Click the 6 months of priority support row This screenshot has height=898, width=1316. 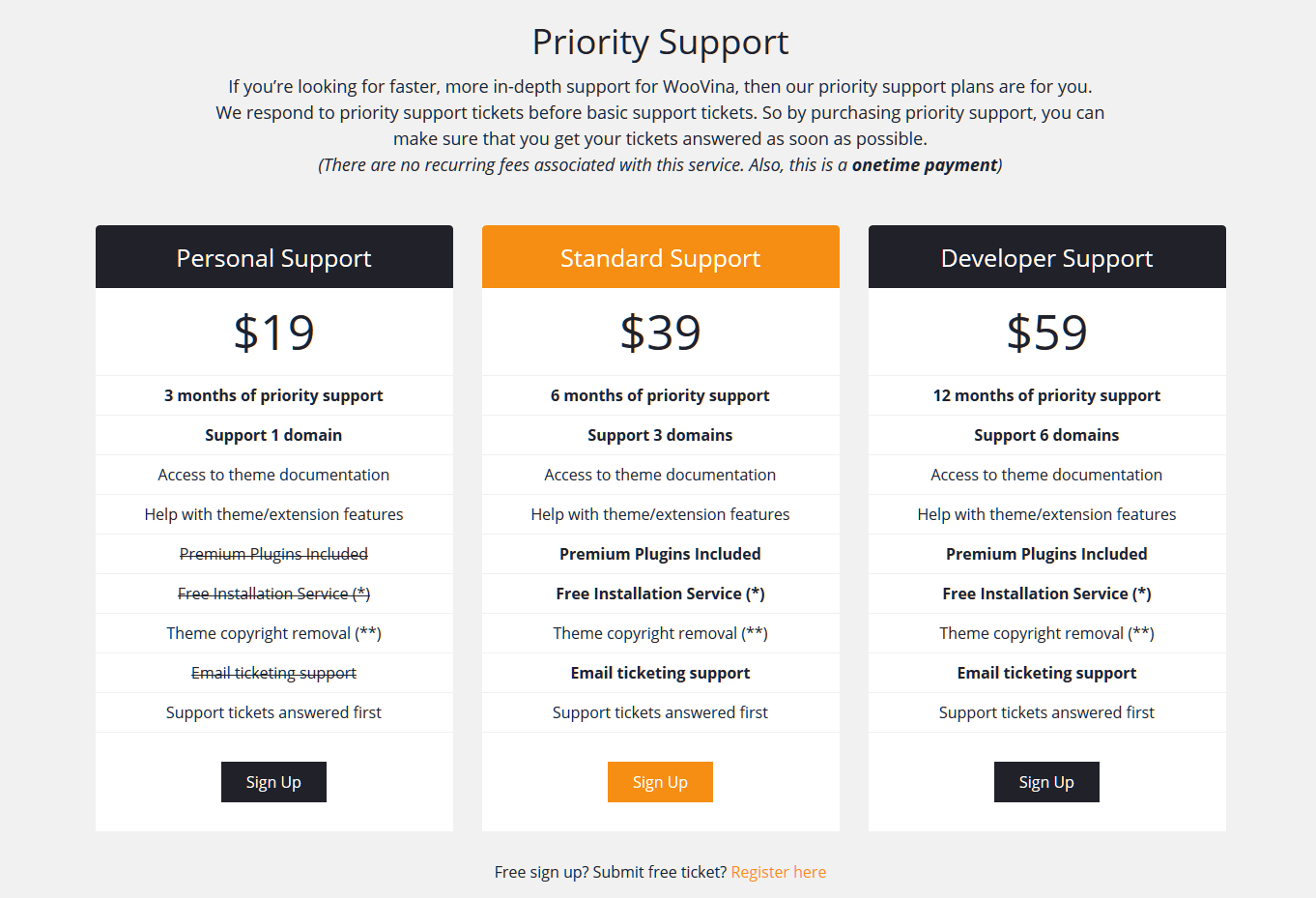(x=661, y=395)
